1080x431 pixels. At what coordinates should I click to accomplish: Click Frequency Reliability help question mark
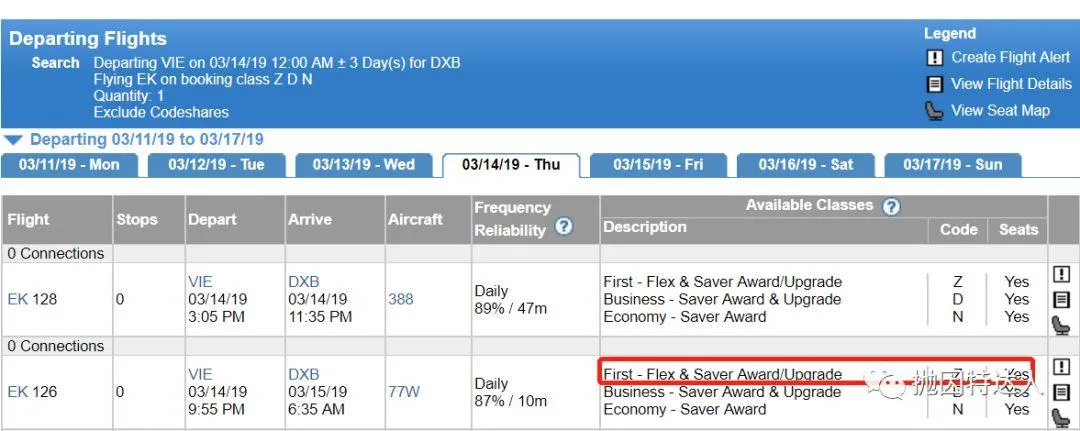pos(563,227)
